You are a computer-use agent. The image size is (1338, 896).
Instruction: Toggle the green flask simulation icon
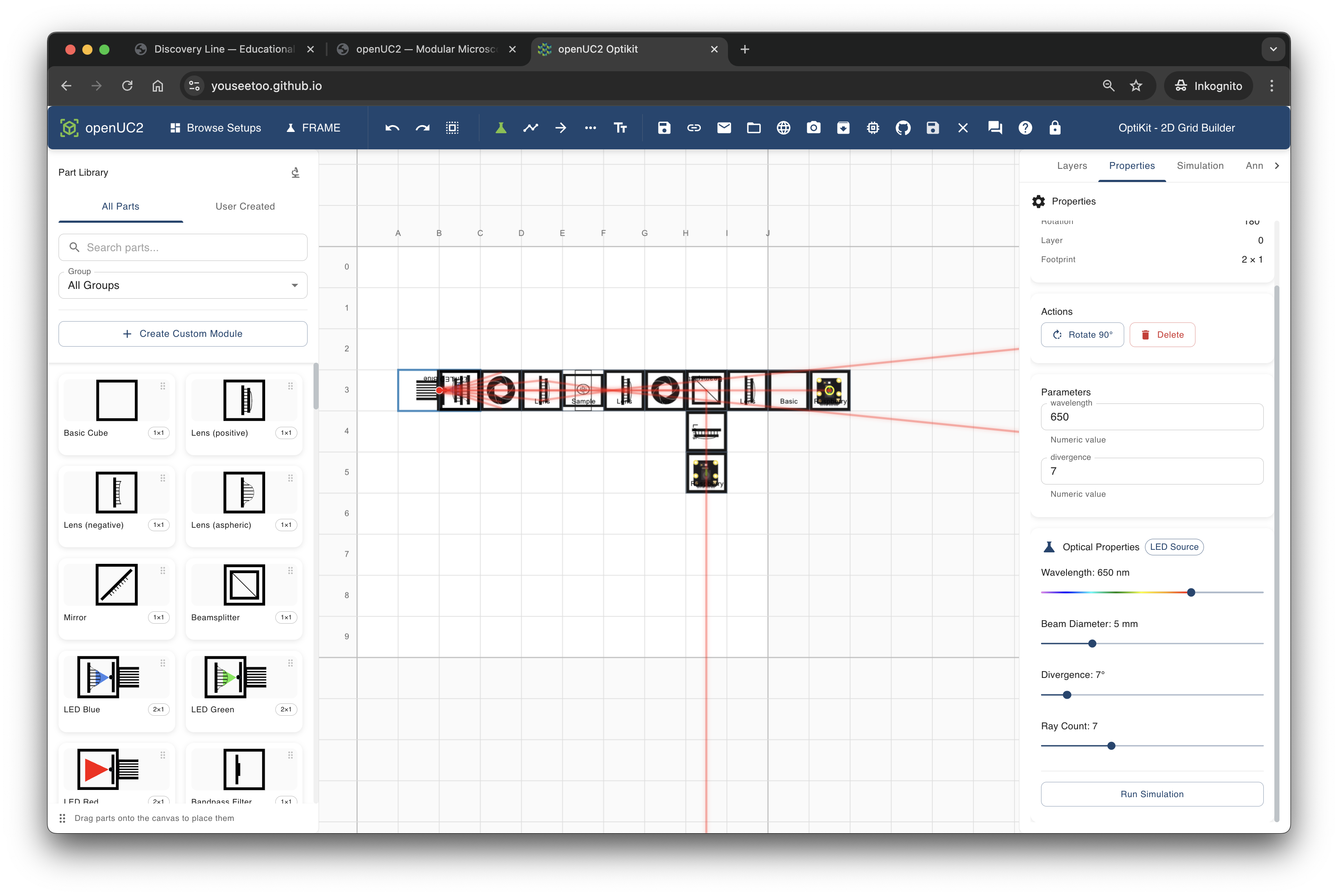pyautogui.click(x=501, y=128)
